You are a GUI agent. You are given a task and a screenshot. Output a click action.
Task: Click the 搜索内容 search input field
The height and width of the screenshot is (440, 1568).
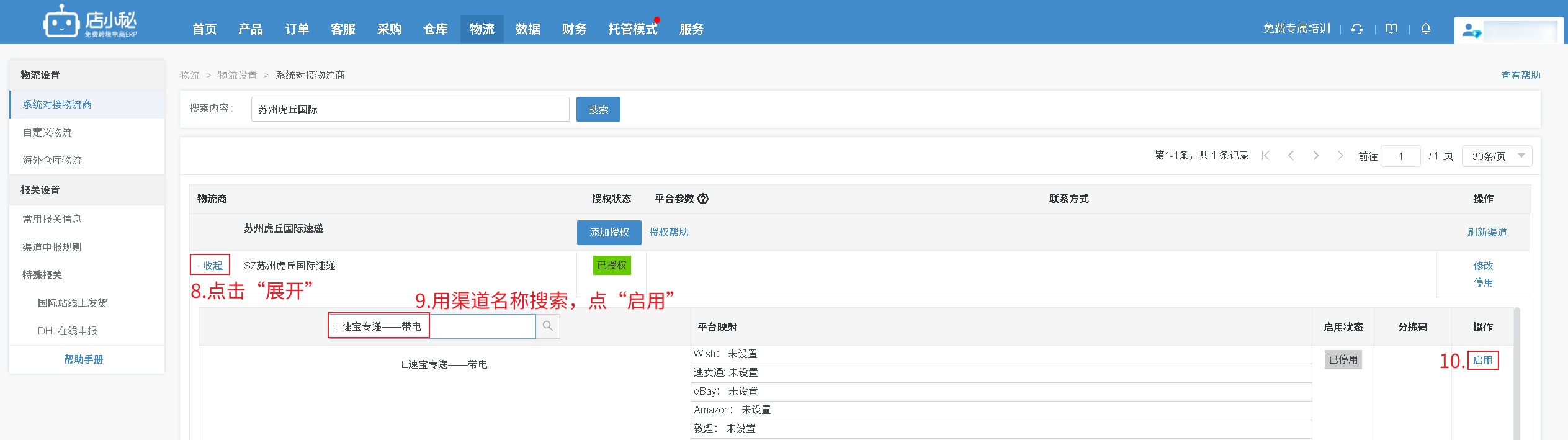410,109
